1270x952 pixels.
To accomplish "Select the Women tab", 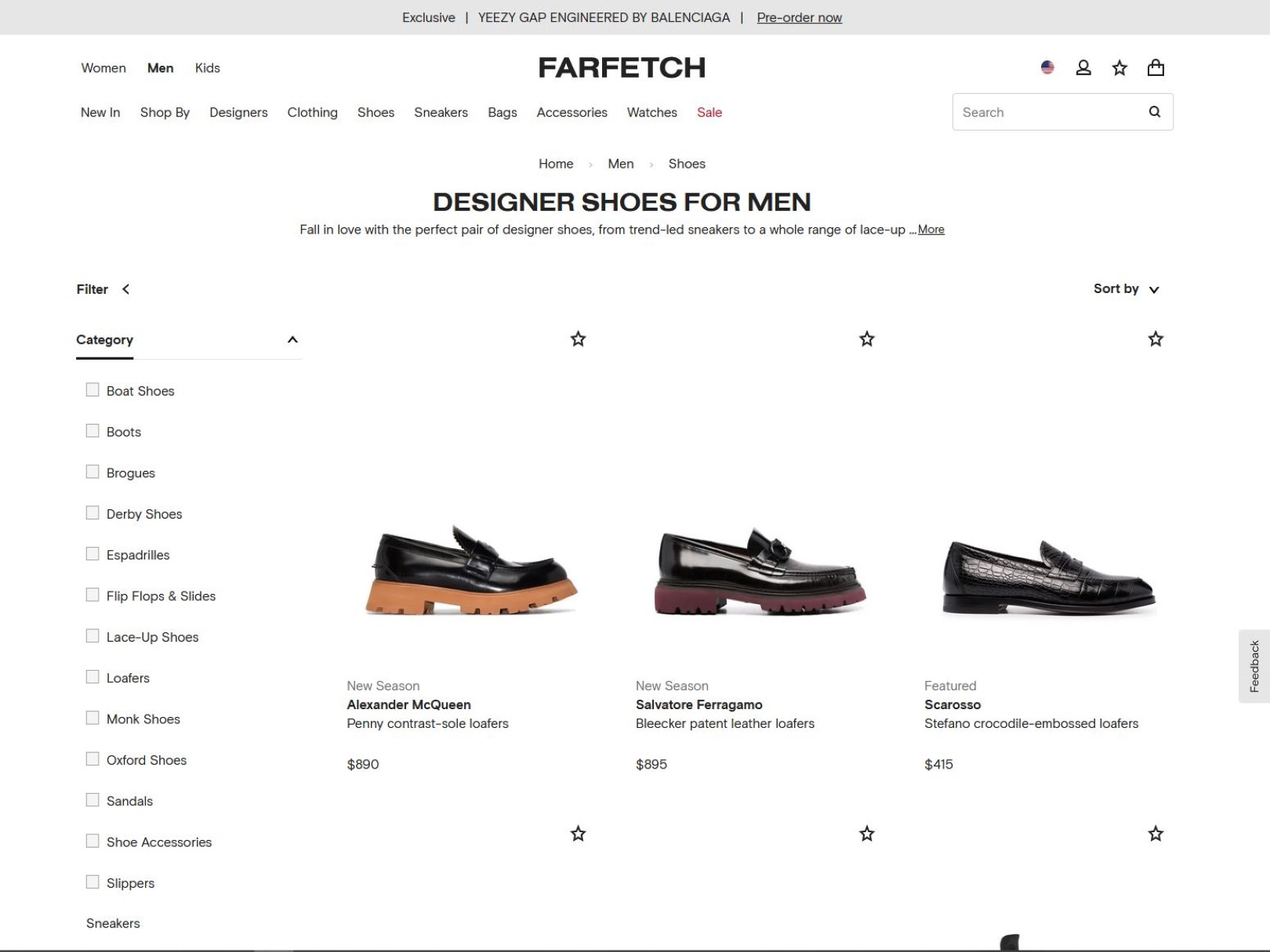I will [103, 68].
